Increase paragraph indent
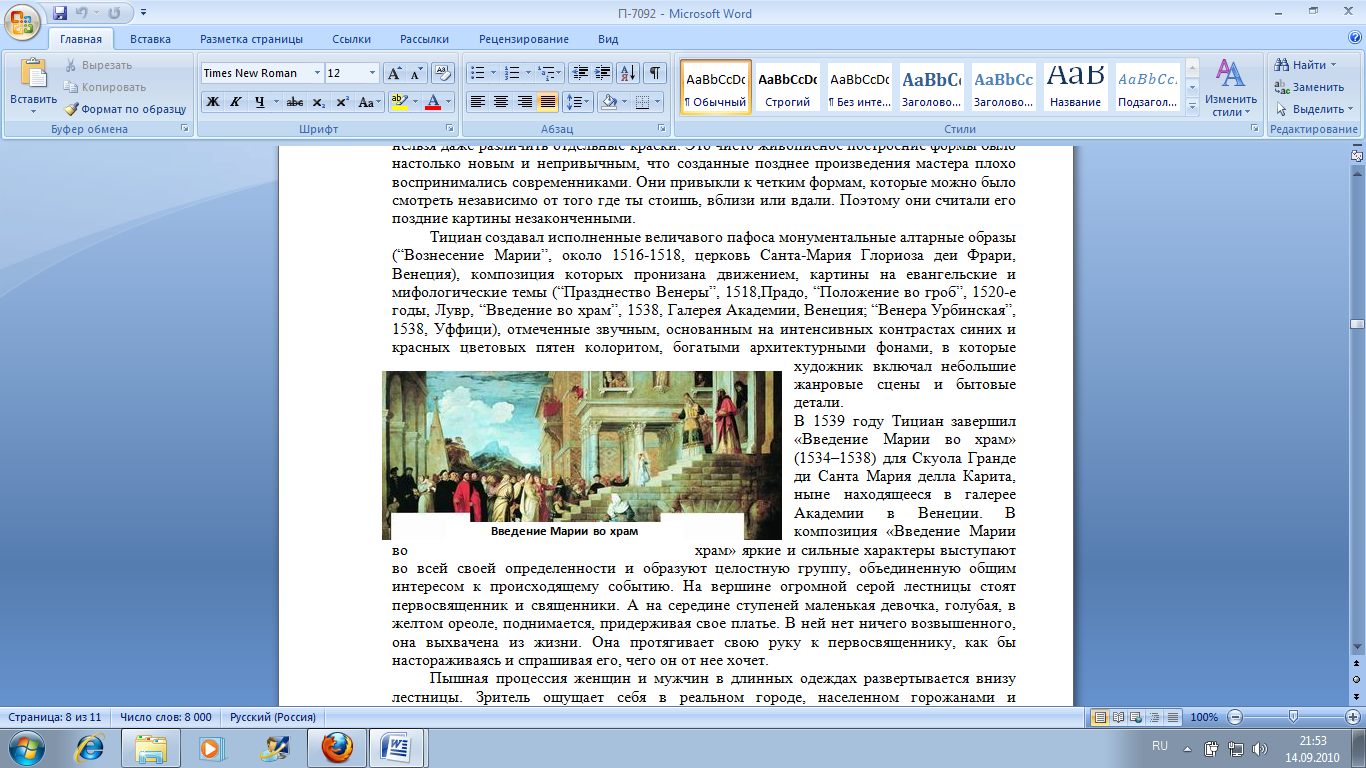The height and width of the screenshot is (768, 1366). click(x=602, y=73)
